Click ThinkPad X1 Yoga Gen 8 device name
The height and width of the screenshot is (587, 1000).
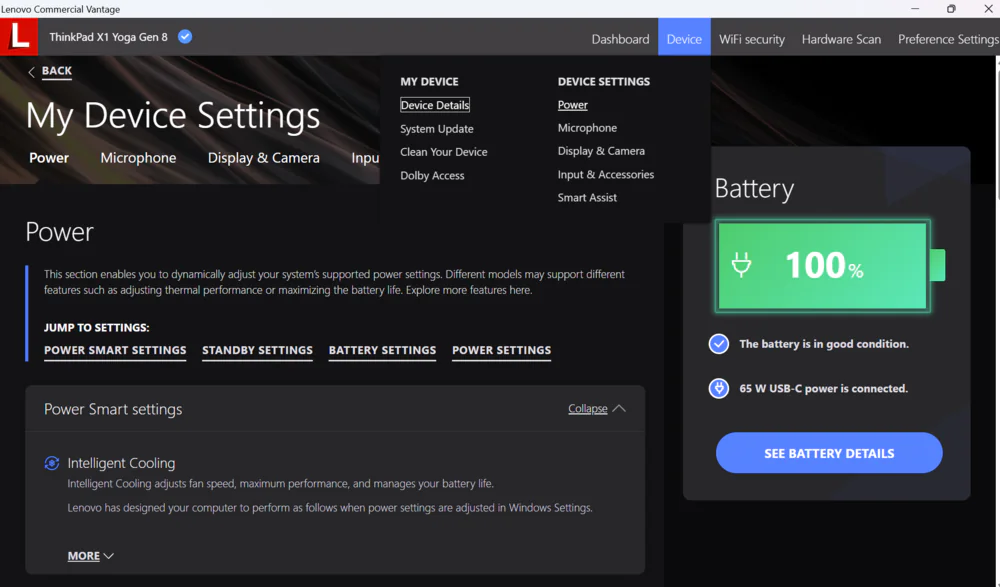click(x=108, y=37)
